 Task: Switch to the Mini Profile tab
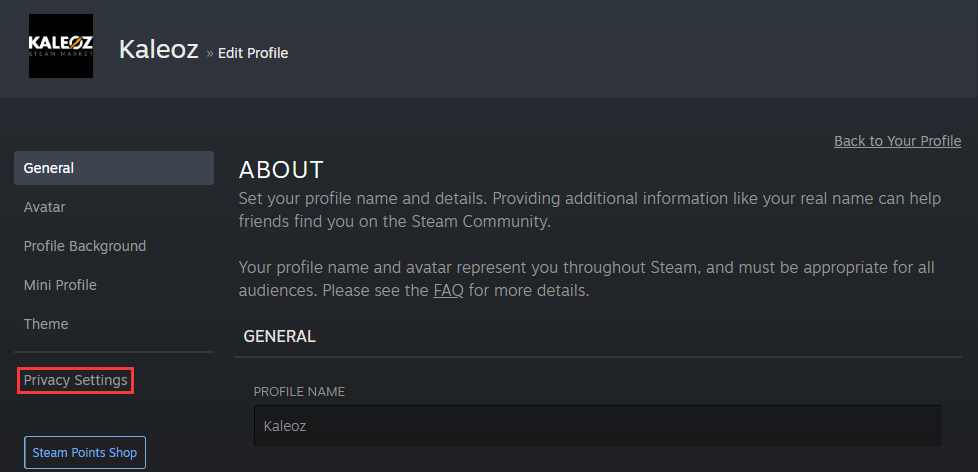coord(60,285)
